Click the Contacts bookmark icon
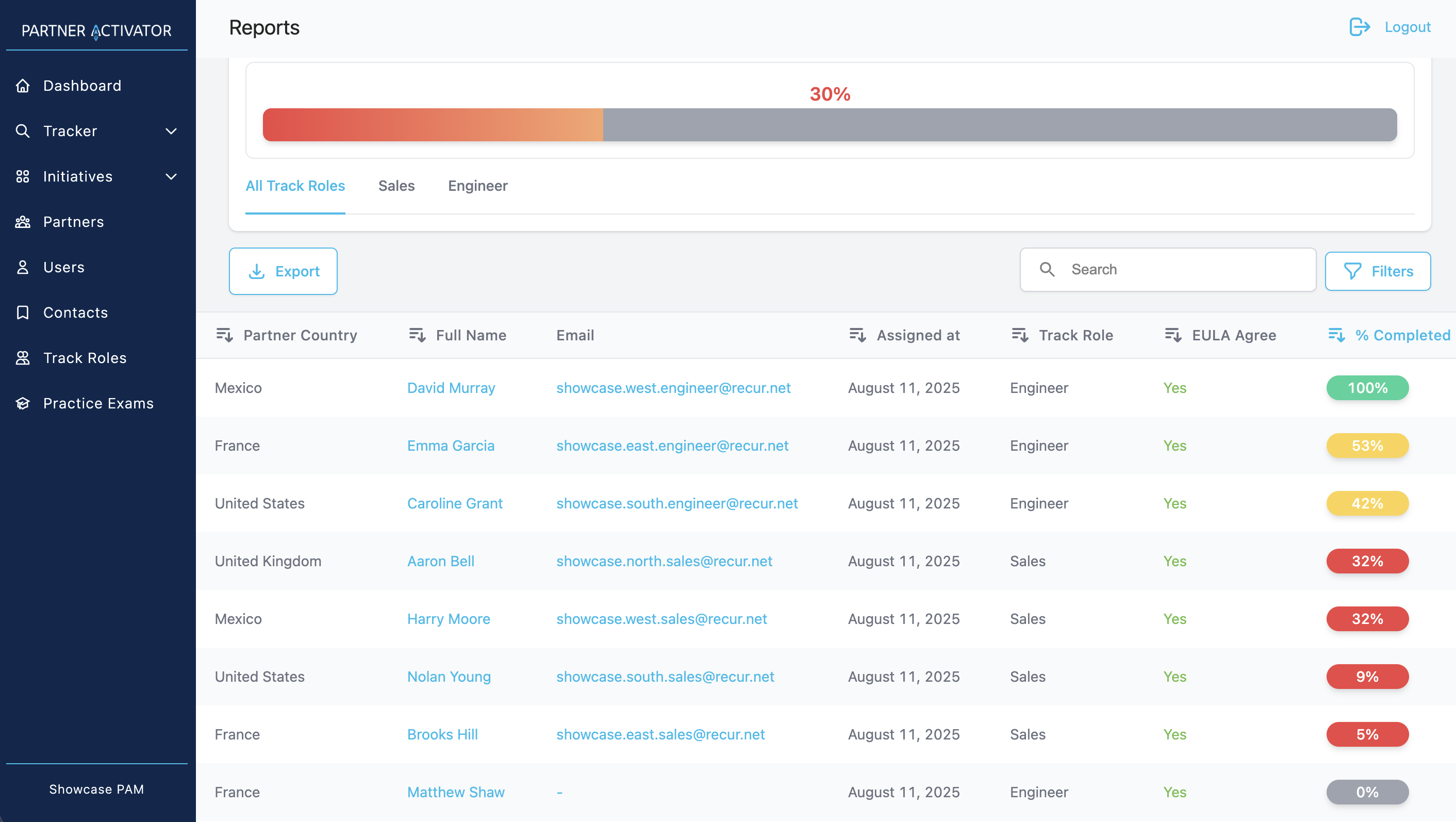This screenshot has width=1456, height=822. point(23,313)
